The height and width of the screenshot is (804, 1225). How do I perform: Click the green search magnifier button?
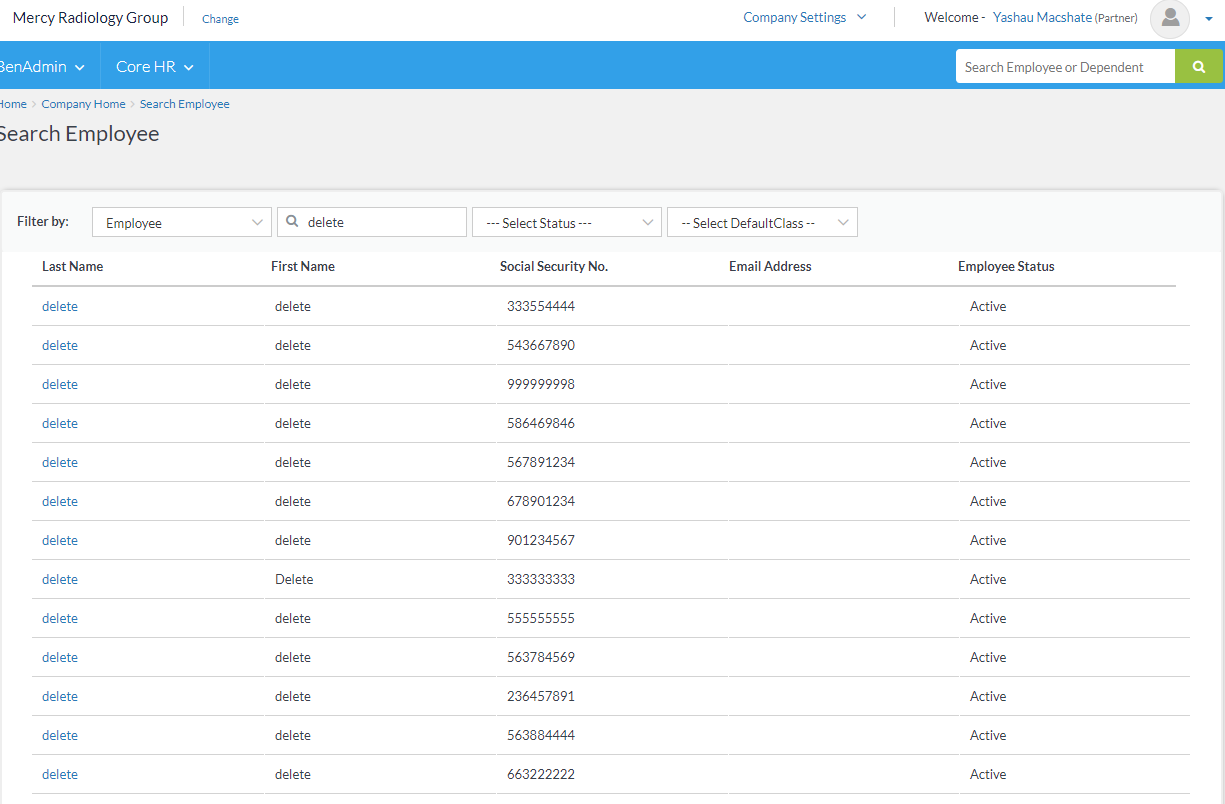pos(1198,66)
